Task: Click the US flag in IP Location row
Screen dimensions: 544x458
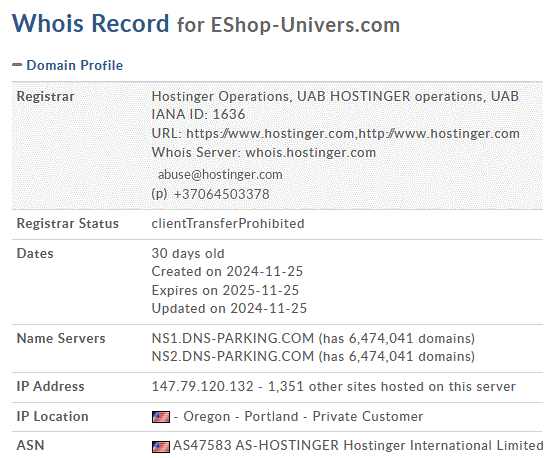Action: [161, 417]
